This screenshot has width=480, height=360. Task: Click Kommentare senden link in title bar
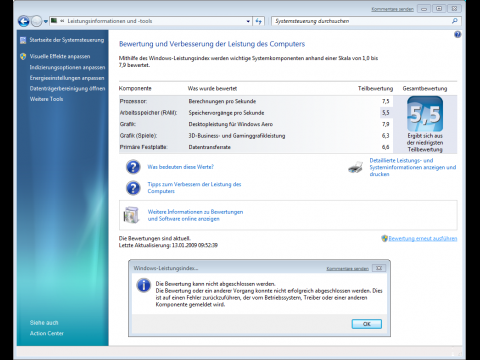pyautogui.click(x=392, y=9)
